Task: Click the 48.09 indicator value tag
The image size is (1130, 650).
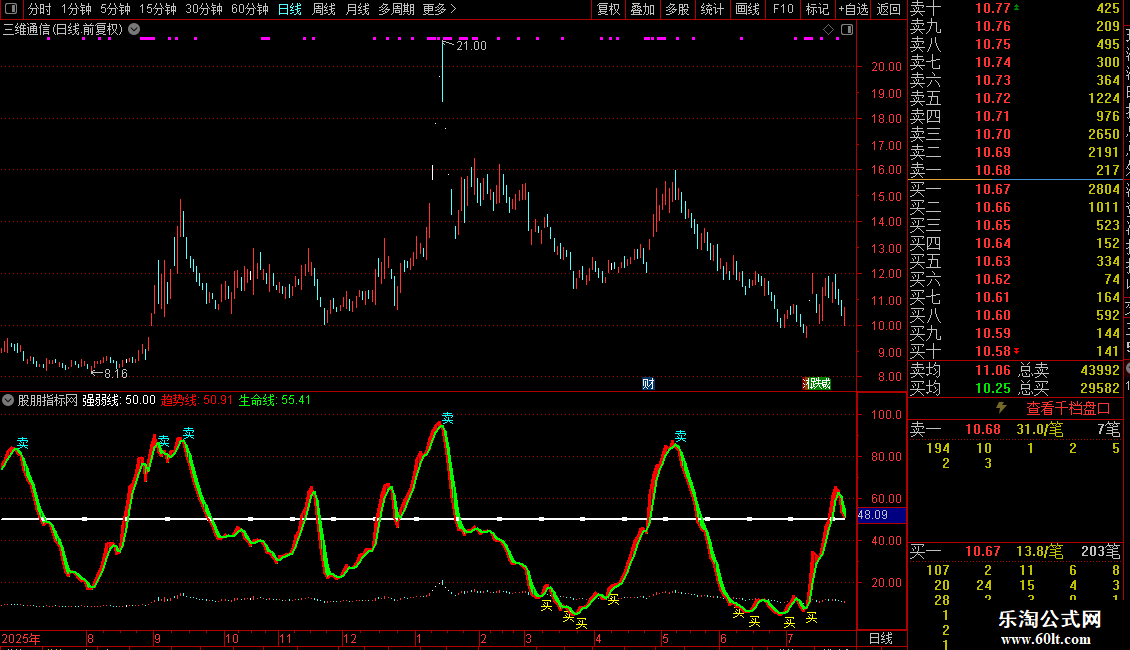Action: [x=881, y=515]
